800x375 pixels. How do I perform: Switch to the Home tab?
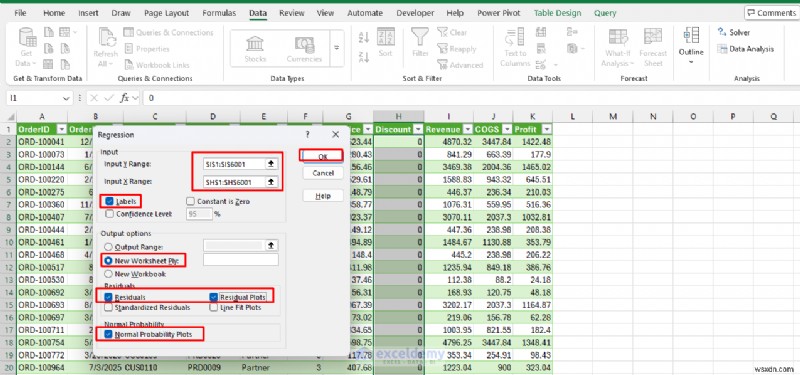[54, 13]
